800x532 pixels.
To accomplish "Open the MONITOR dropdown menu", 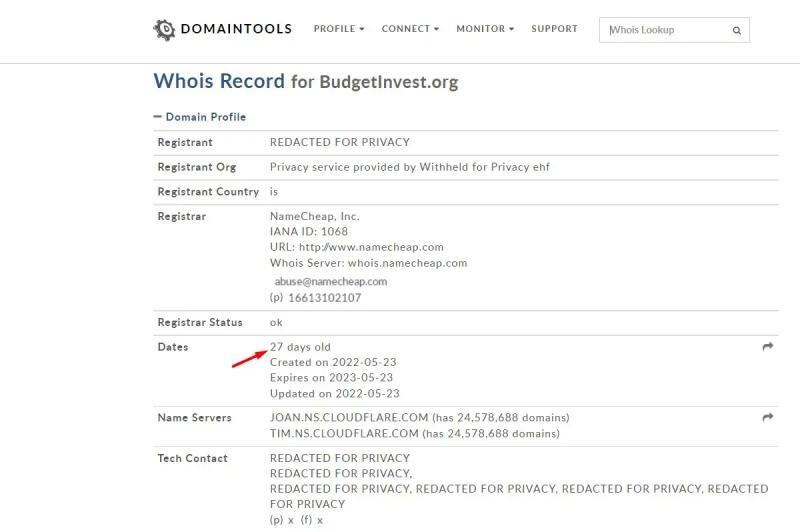I will 485,29.
